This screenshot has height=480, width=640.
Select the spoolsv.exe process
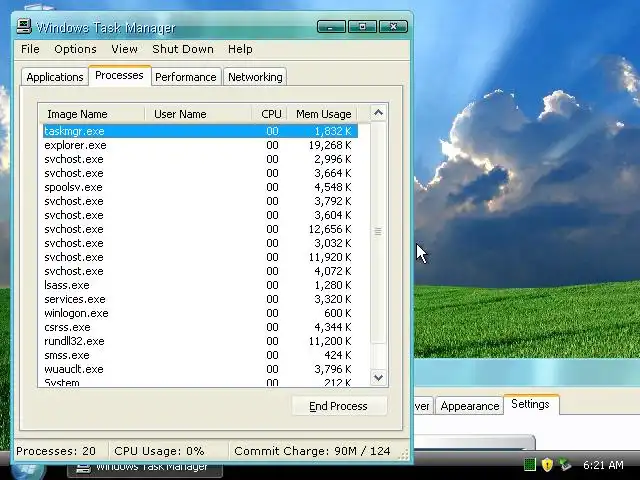click(x=200, y=187)
